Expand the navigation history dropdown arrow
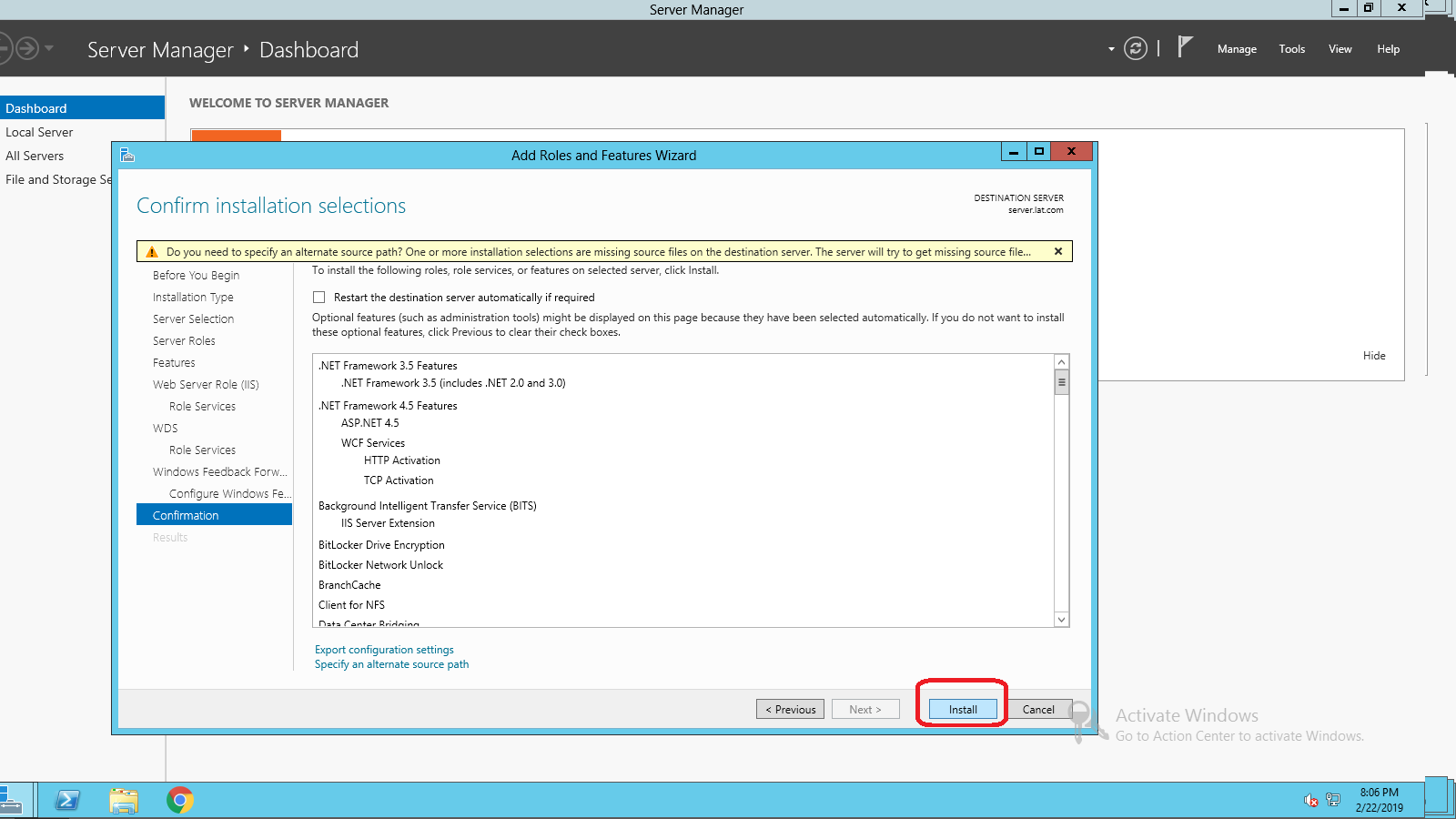Viewport: 1456px width, 819px height. 49,48
